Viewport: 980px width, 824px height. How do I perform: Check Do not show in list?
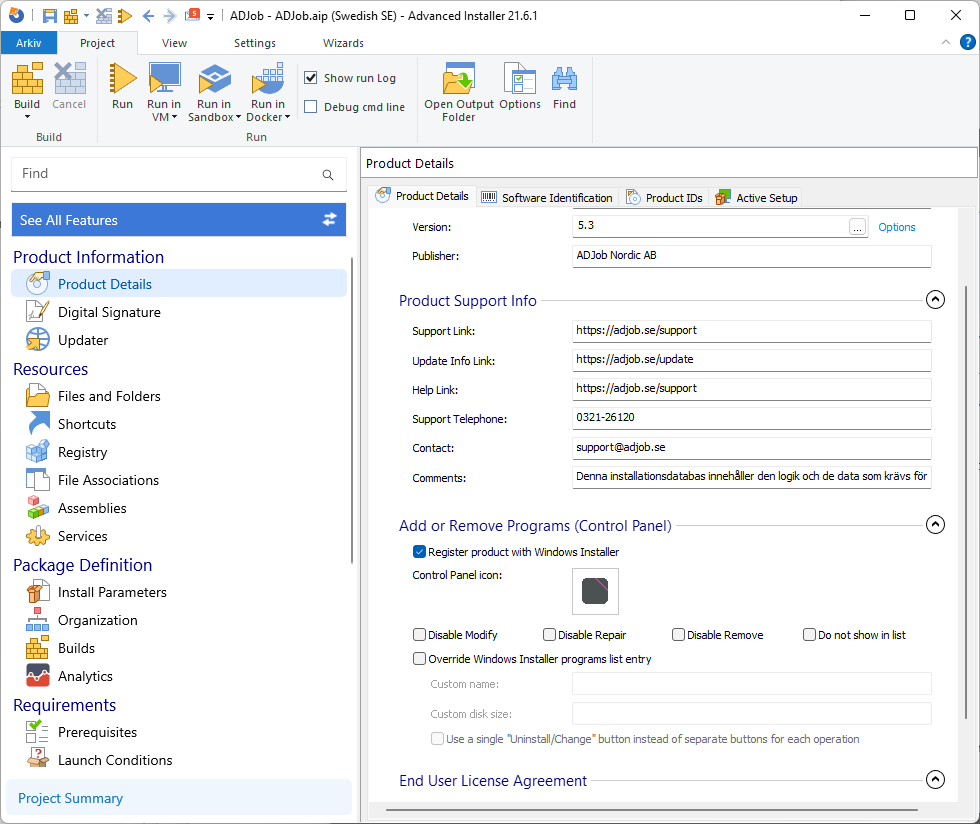[809, 635]
